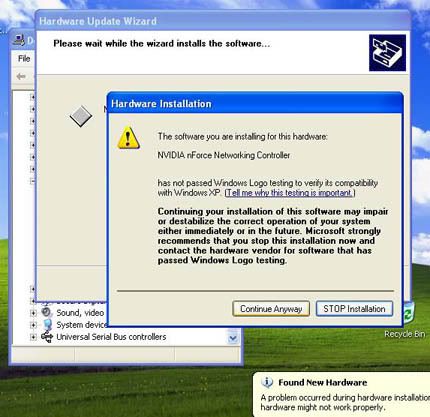Screen dimensions: 430x417
Task: Click the gray diamond device icon in wizard
Action: [x=81, y=116]
